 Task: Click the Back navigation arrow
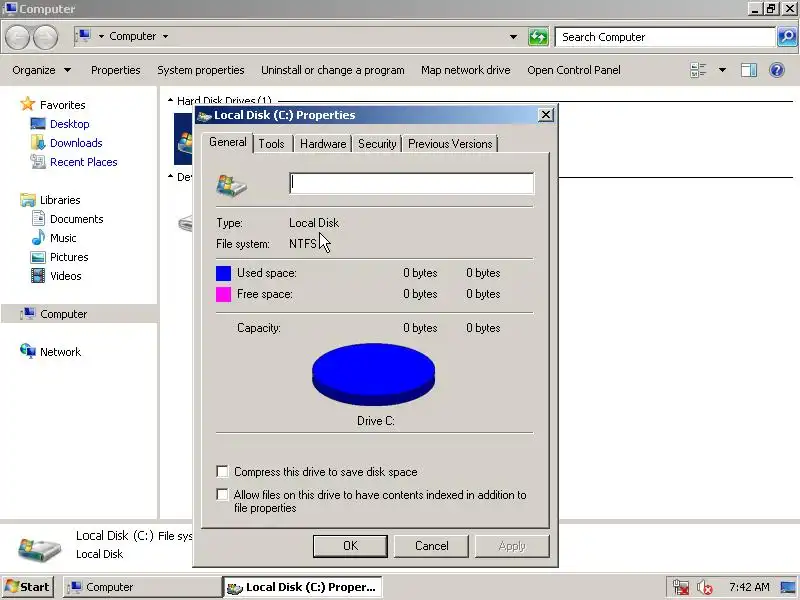pos(18,37)
